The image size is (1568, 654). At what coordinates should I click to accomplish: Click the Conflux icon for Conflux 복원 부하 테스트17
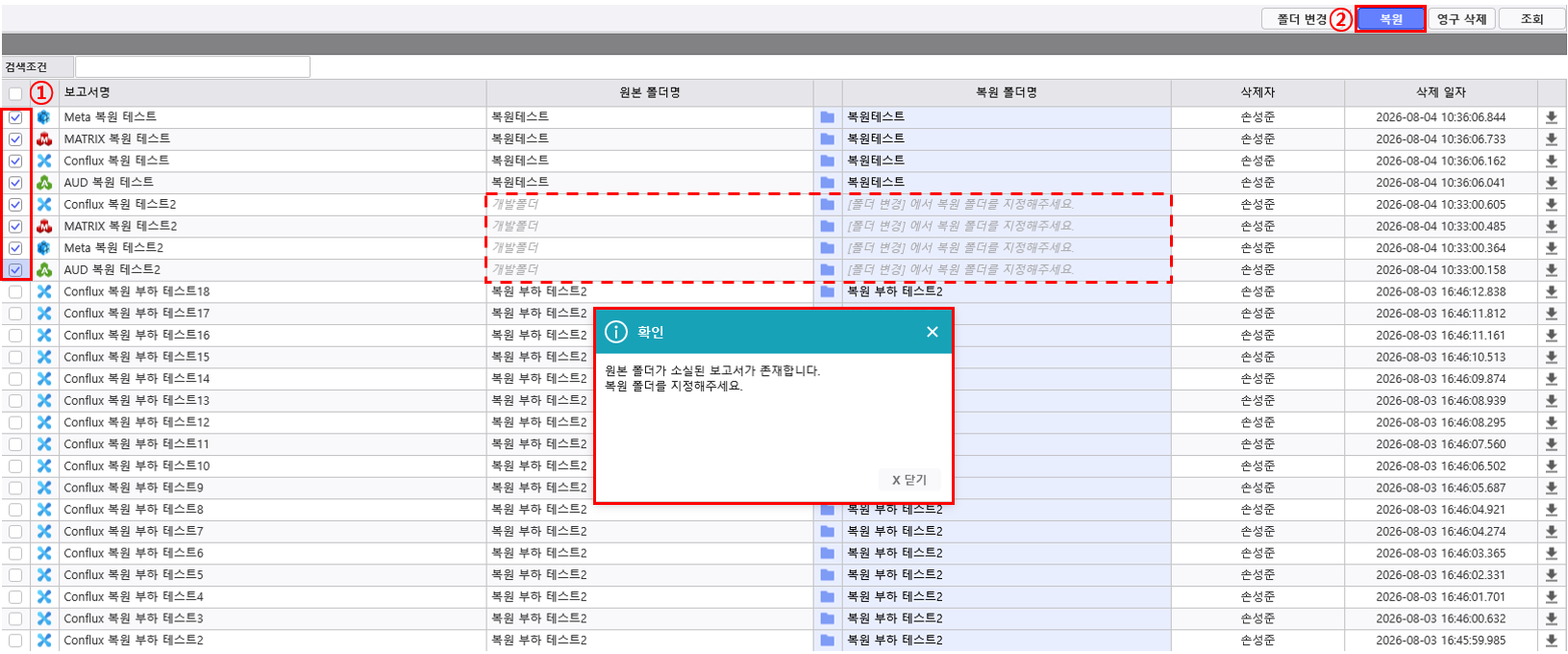click(x=44, y=314)
